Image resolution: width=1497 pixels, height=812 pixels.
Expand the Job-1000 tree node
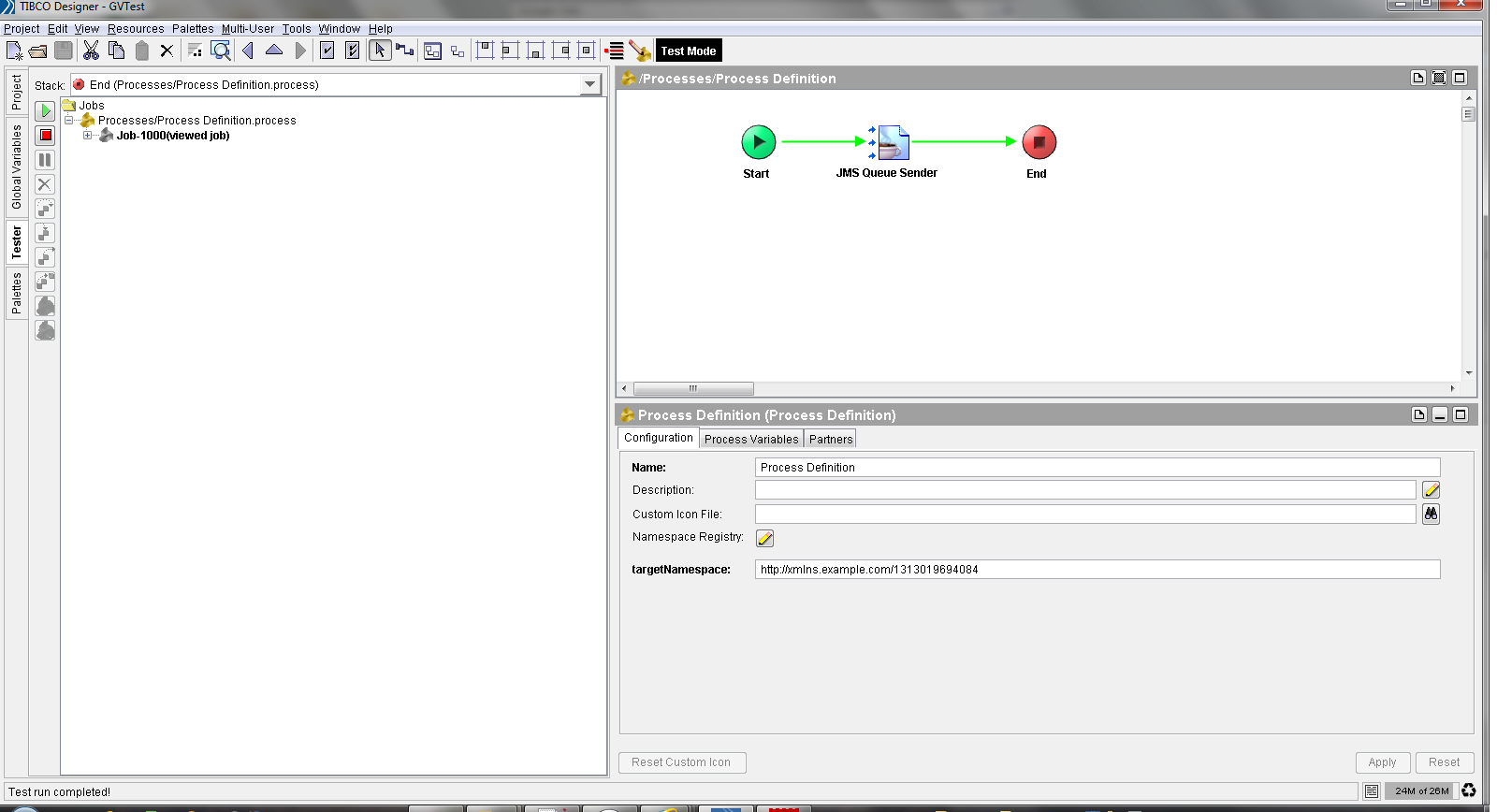(87, 136)
